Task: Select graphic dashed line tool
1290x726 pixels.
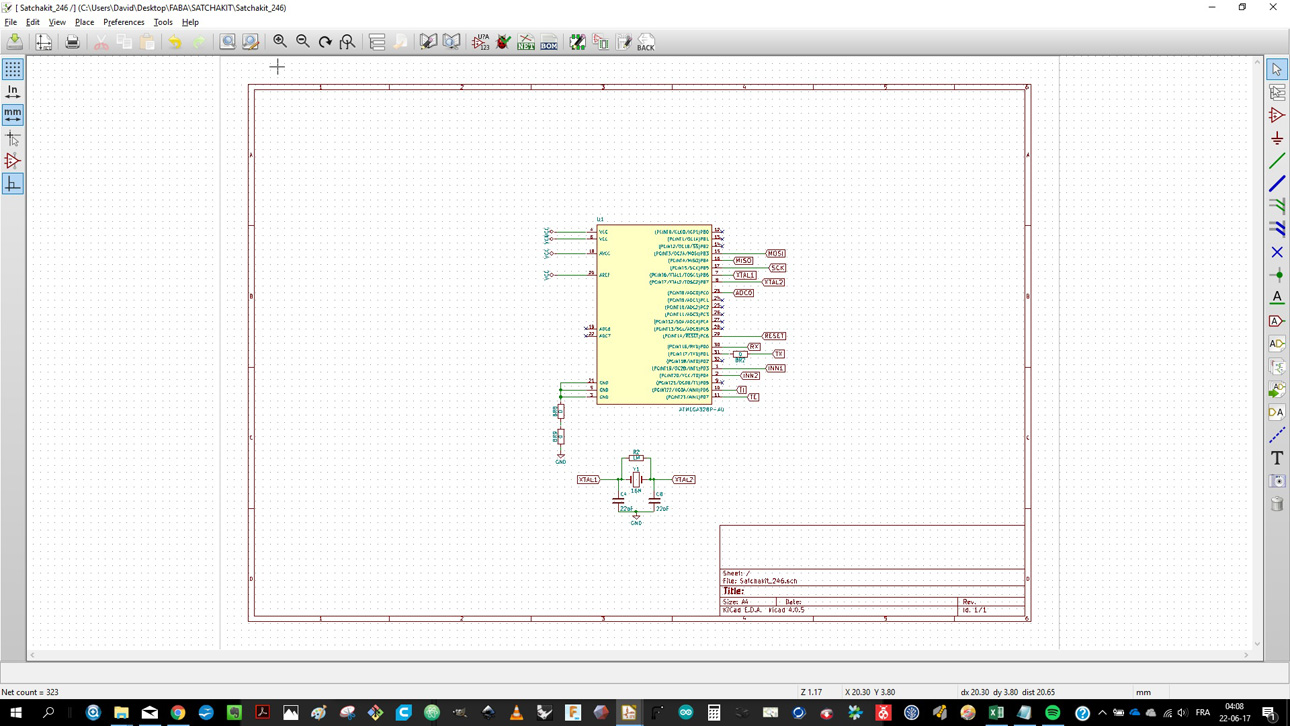Action: point(1277,435)
